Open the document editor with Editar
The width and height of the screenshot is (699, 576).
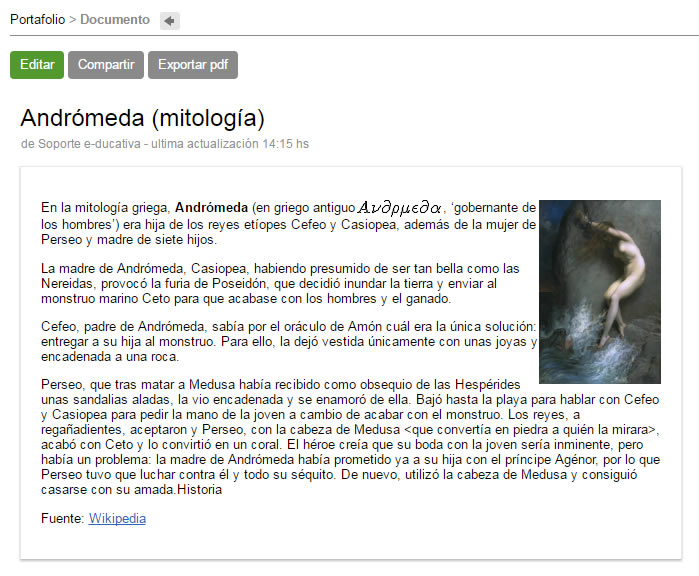point(37,65)
